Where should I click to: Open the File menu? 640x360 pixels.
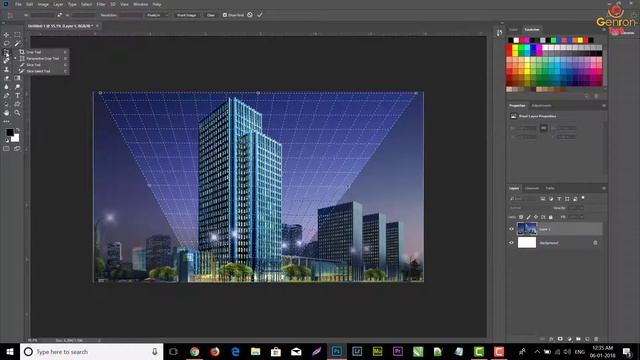click(x=18, y=4)
